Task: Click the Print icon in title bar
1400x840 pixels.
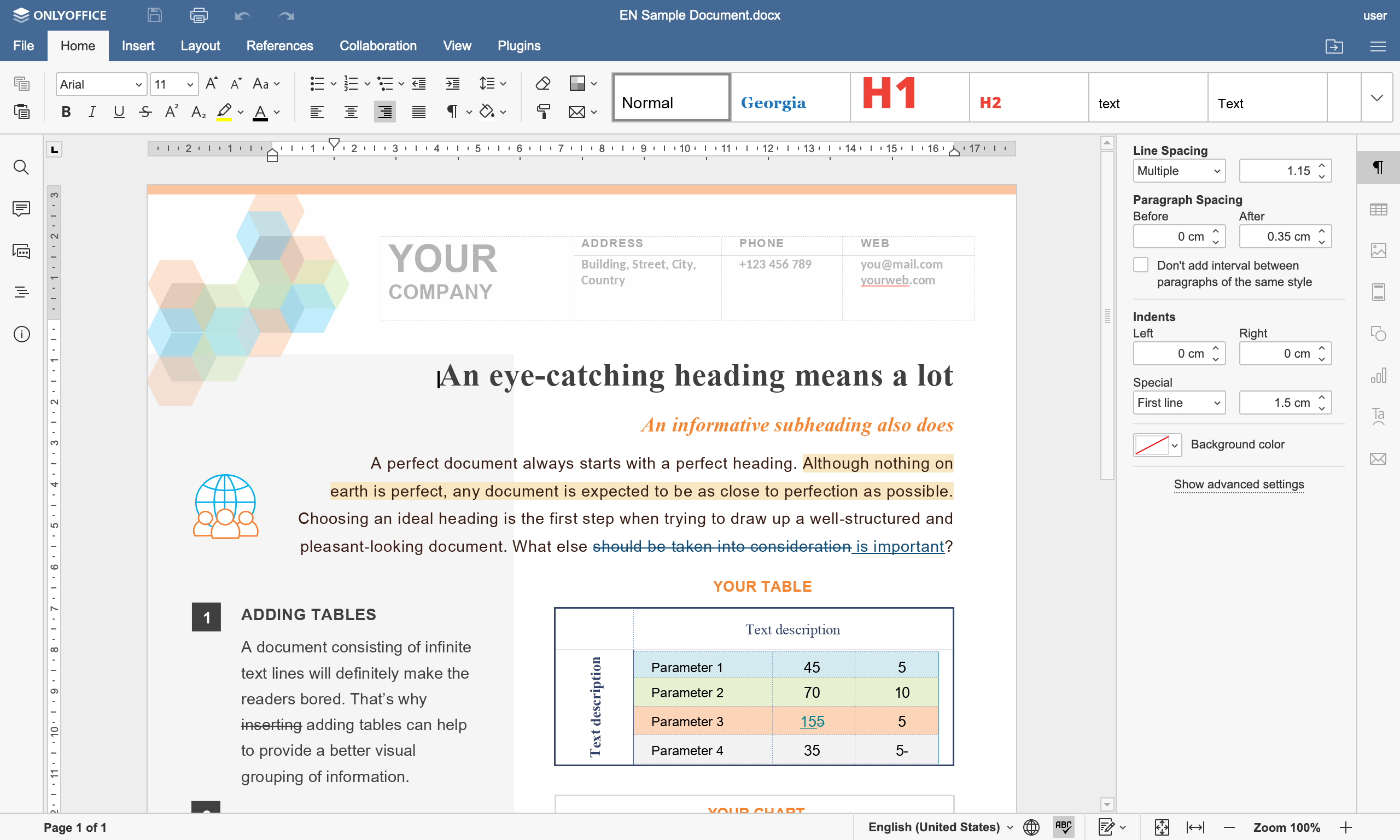Action: point(199,15)
